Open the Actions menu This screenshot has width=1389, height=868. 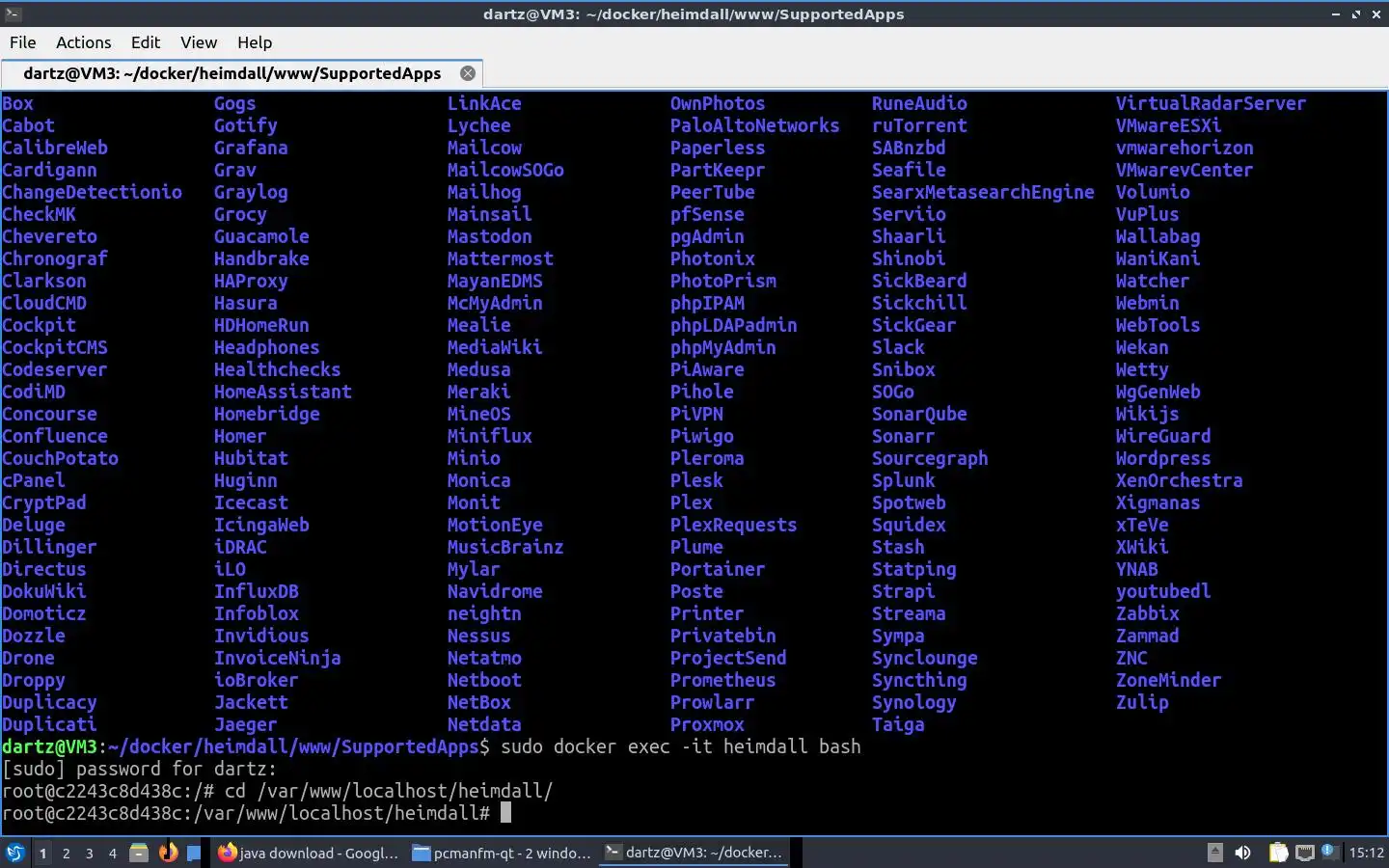pyautogui.click(x=83, y=42)
